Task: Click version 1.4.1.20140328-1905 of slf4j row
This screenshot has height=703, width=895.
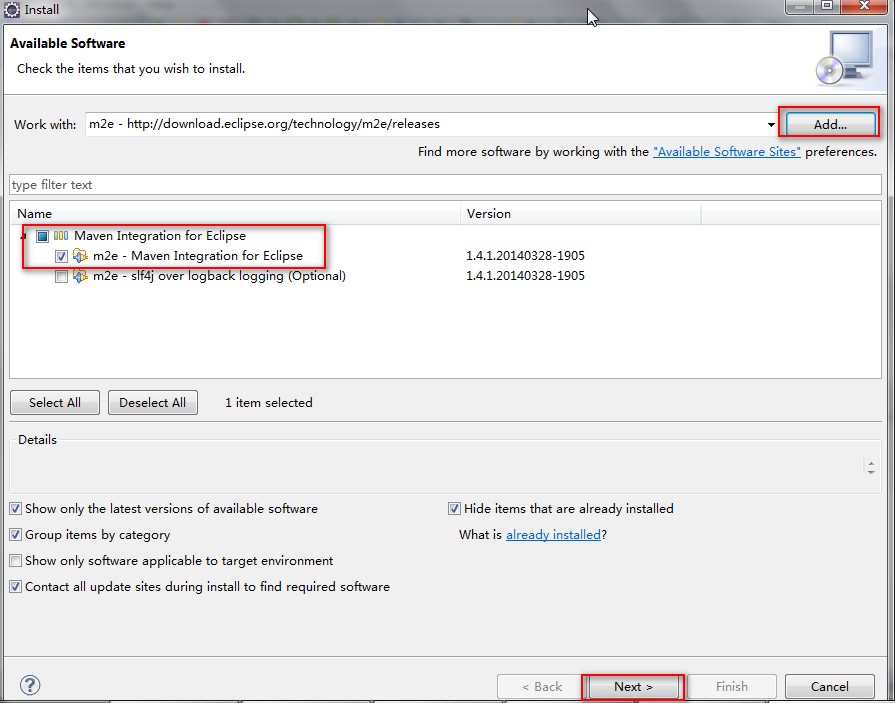Action: 525,276
